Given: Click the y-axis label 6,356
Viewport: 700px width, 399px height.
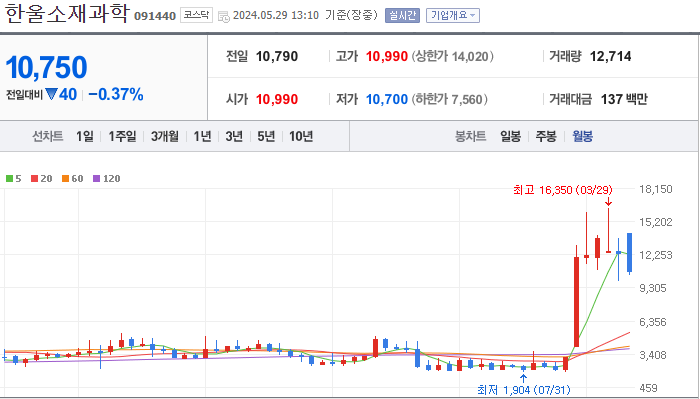Looking at the screenshot, I should (x=653, y=321).
